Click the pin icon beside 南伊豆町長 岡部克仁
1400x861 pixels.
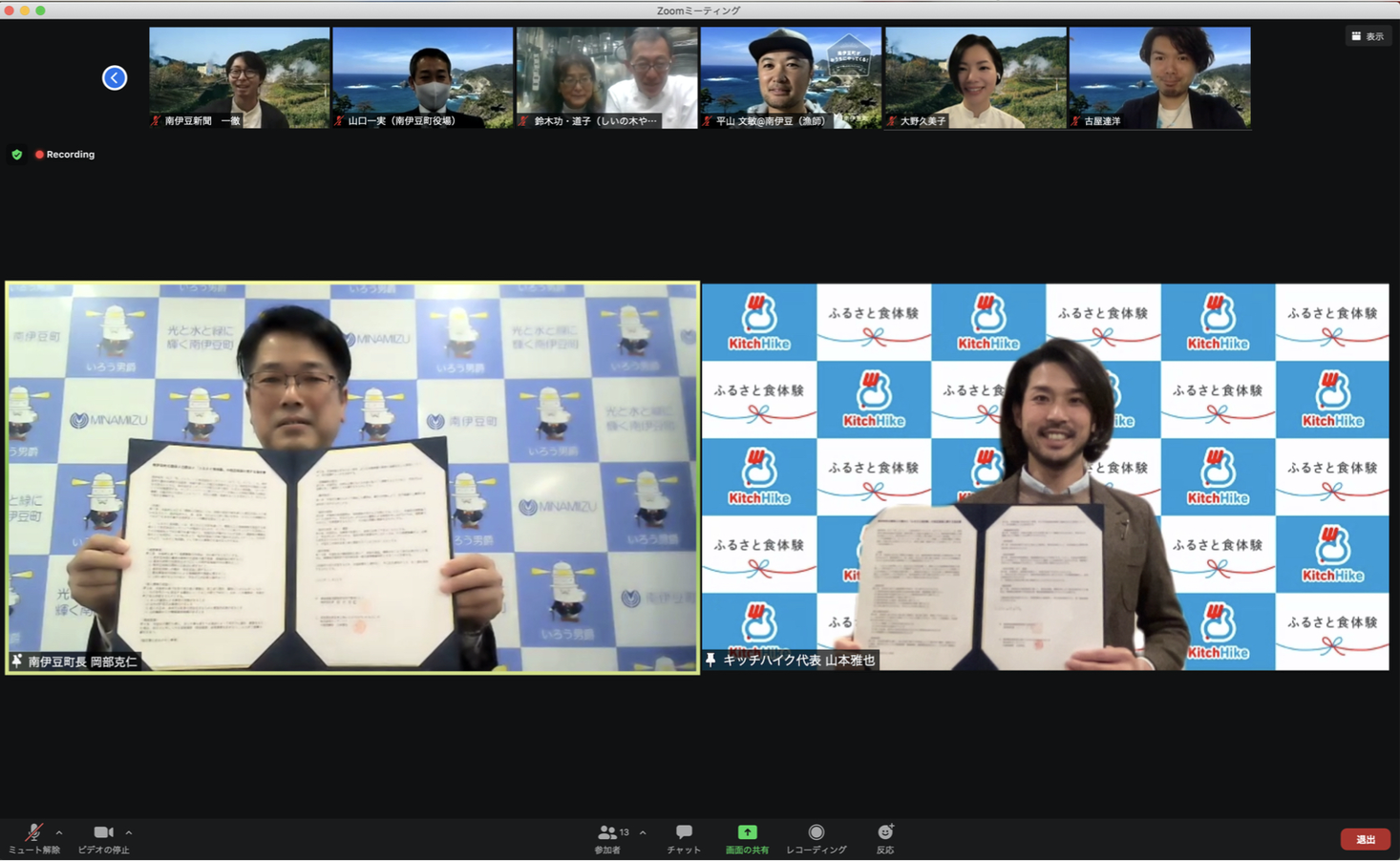point(17,661)
